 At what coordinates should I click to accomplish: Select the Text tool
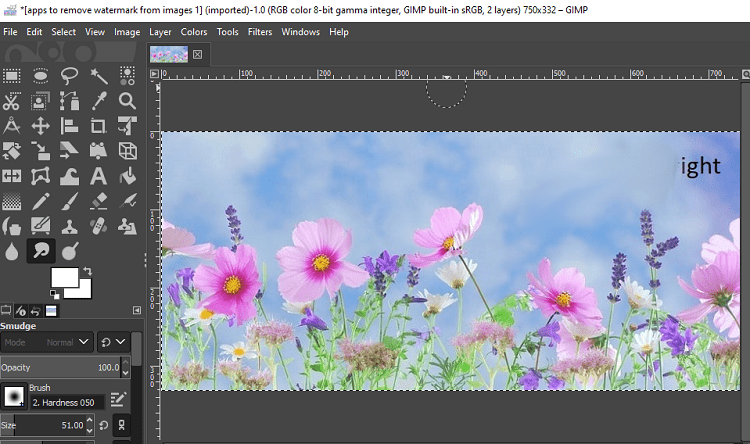click(99, 176)
